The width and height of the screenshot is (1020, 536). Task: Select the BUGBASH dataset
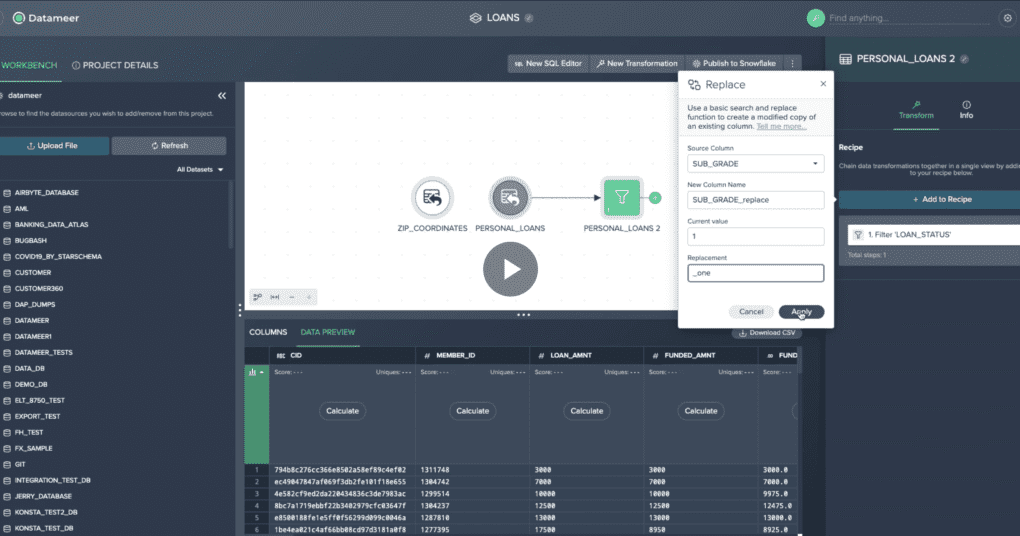tap(31, 241)
